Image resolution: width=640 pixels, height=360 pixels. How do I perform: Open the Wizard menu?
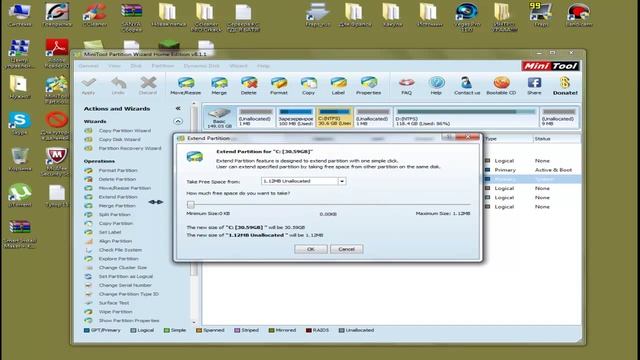[238, 66]
